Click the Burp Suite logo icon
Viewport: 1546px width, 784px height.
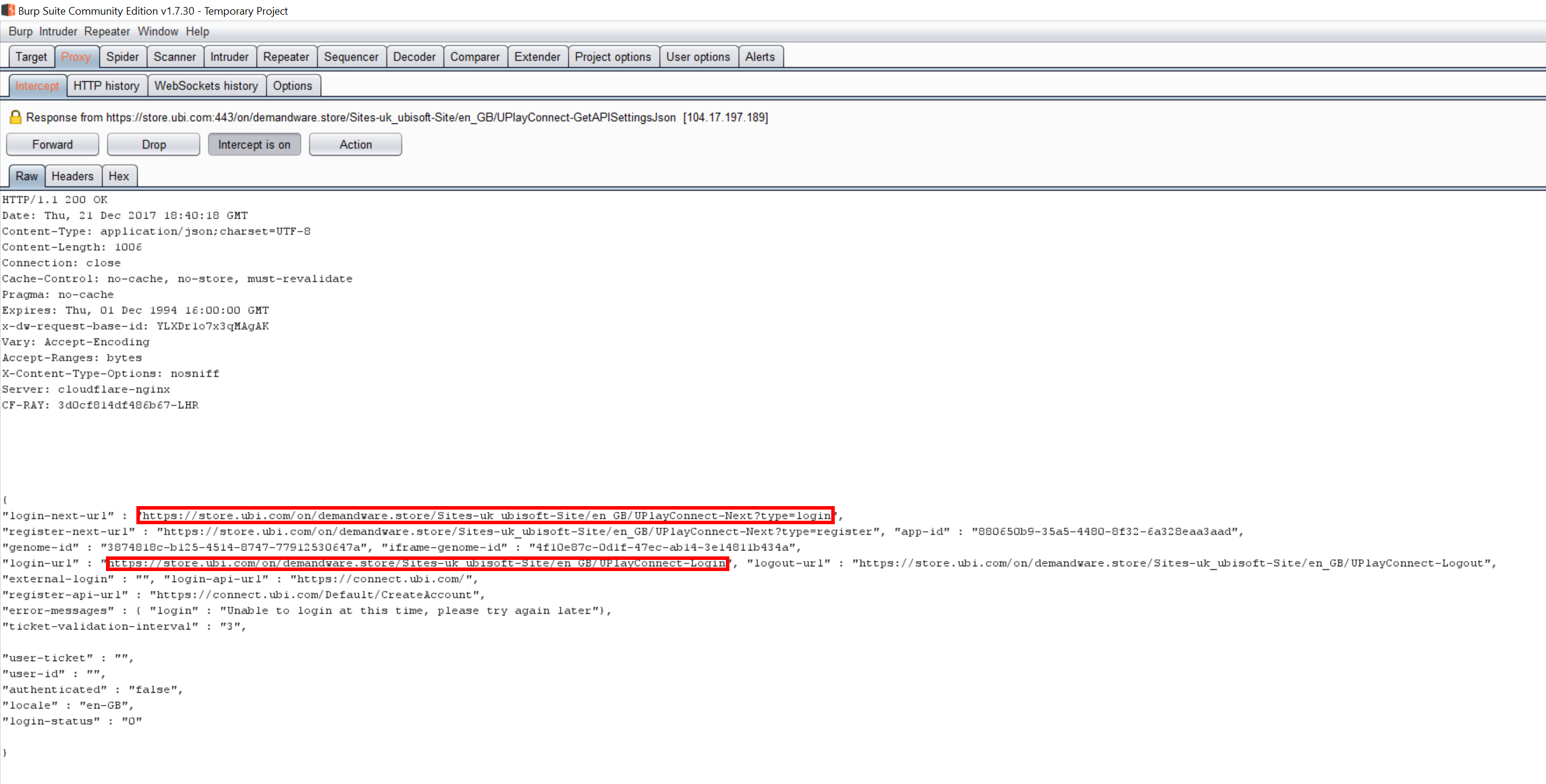[x=8, y=10]
